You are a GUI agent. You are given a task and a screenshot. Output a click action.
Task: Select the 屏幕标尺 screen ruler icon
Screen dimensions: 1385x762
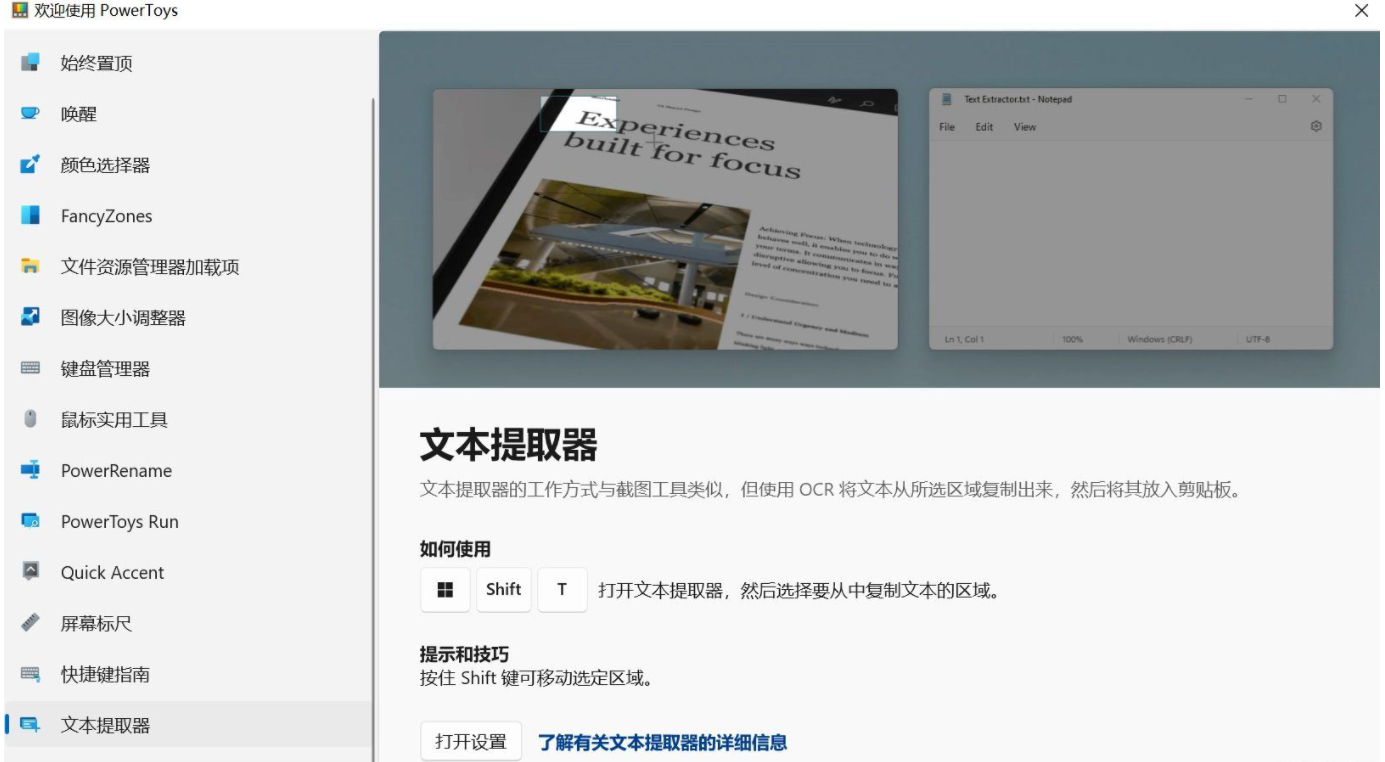click(30, 623)
